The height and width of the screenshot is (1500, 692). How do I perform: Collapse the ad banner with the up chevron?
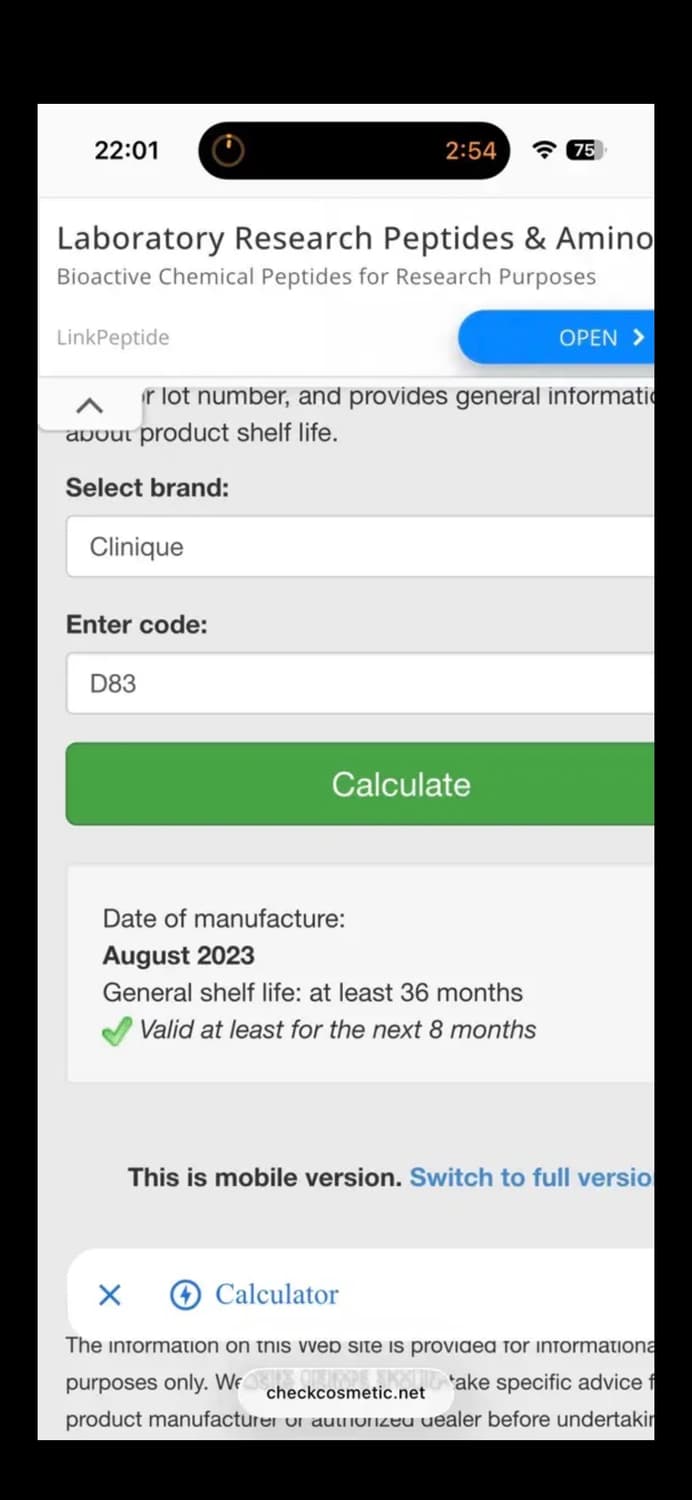pos(90,405)
